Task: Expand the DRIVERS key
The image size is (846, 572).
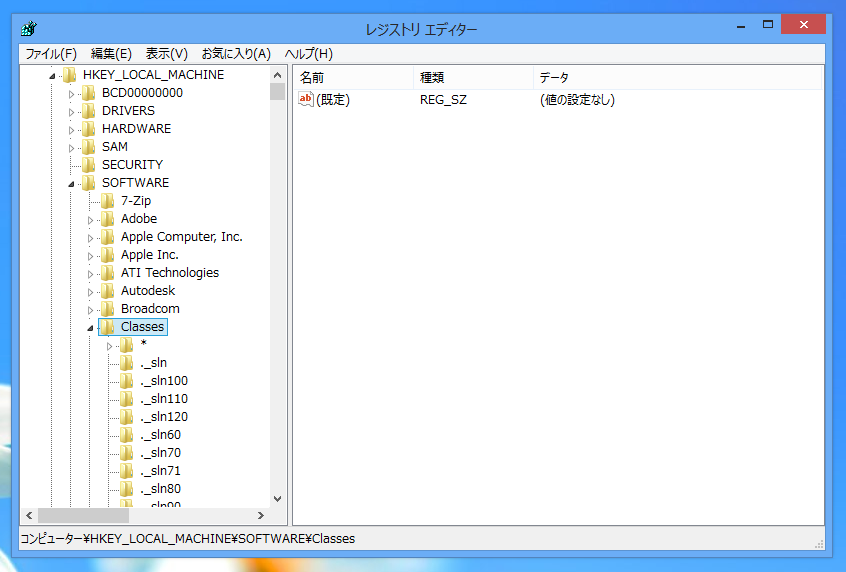Action: pyautogui.click(x=71, y=112)
